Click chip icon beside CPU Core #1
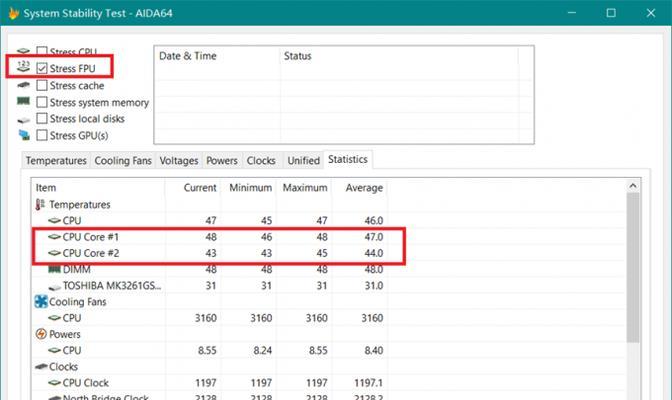 point(54,237)
